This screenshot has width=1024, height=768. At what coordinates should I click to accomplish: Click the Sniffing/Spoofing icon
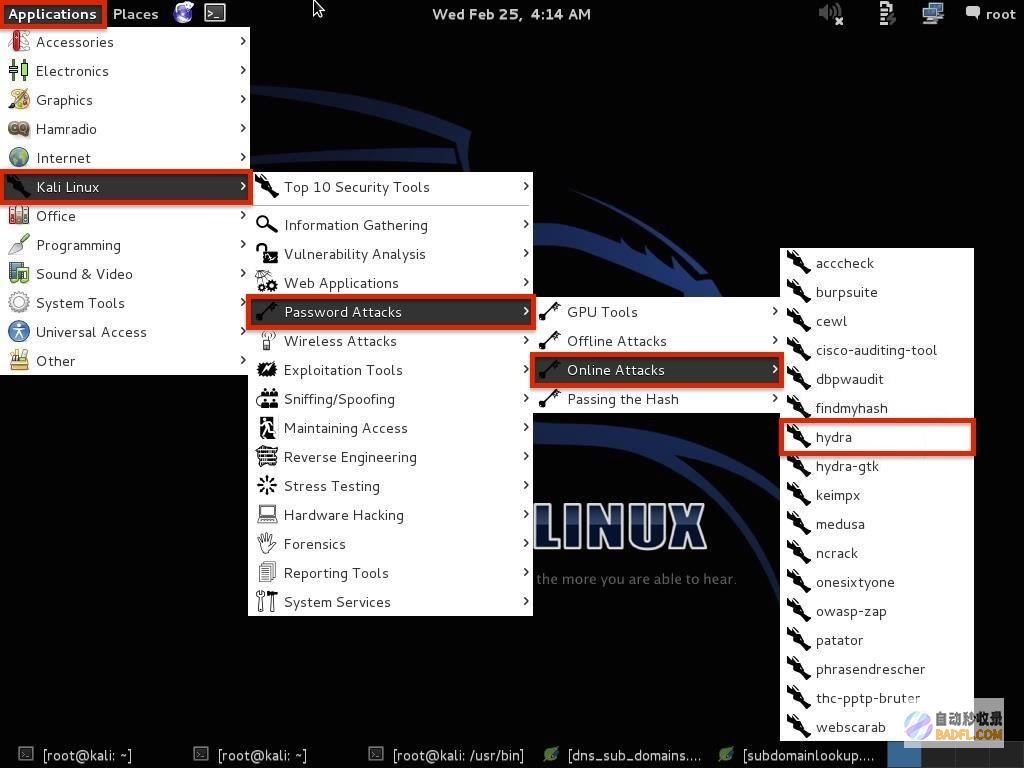[x=266, y=398]
